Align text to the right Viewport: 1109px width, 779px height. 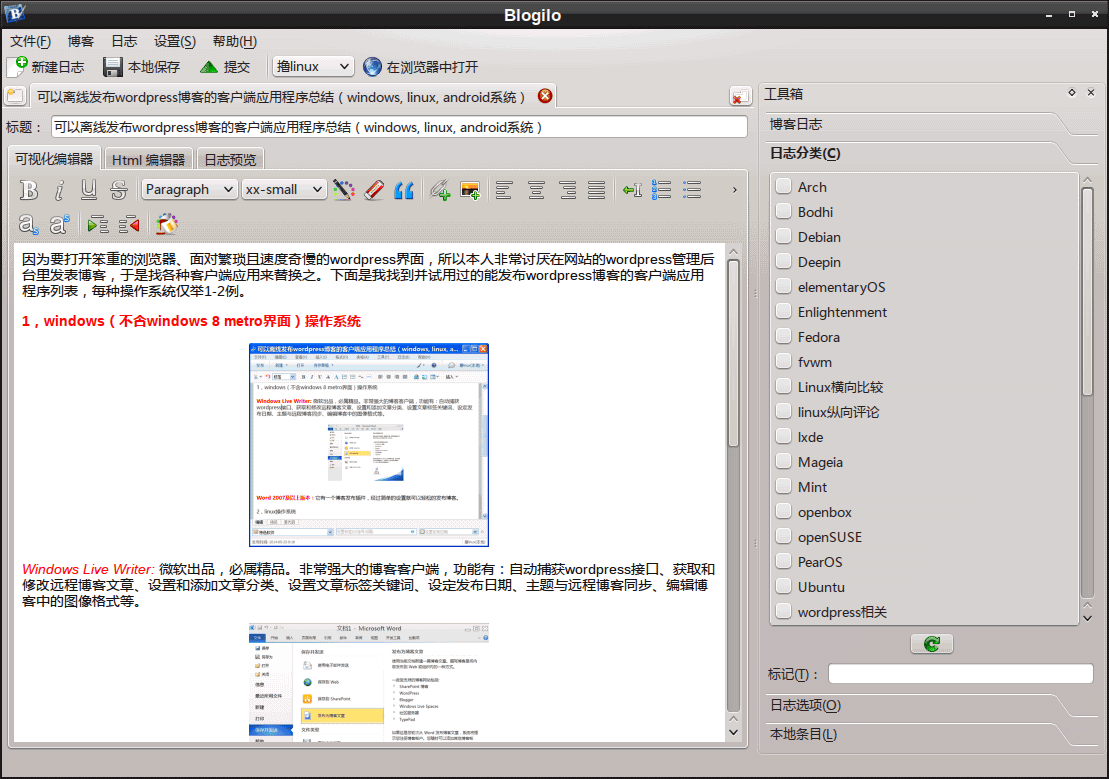(x=567, y=190)
